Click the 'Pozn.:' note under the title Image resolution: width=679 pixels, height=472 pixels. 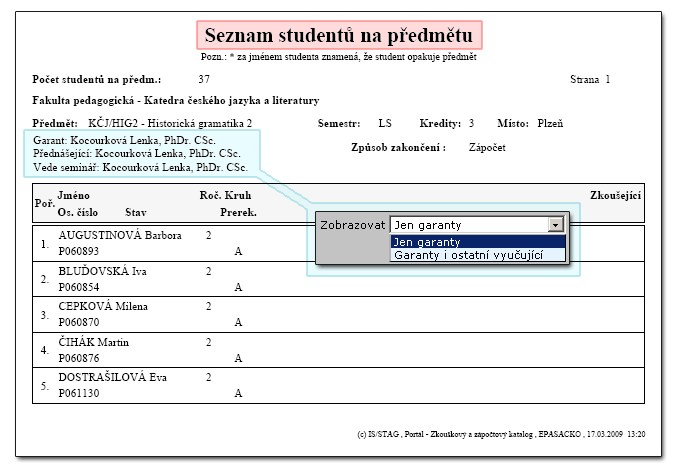coord(338,57)
